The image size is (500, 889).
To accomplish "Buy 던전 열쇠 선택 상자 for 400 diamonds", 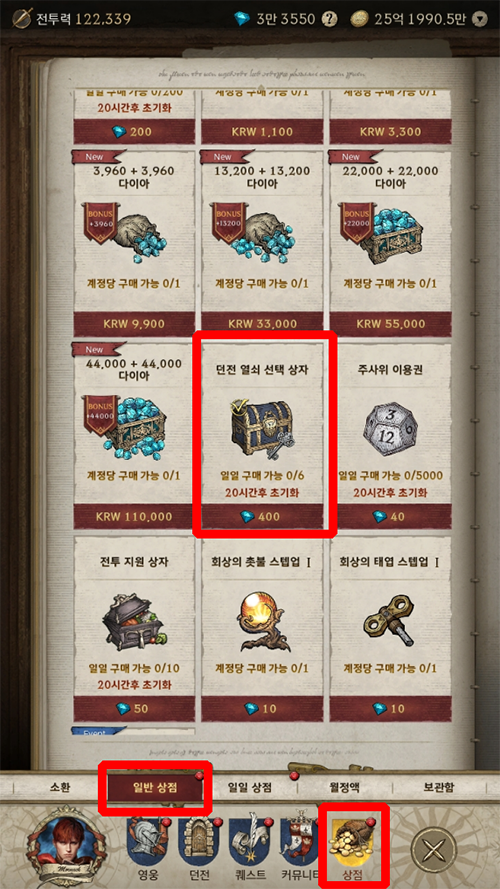I will coord(262,517).
